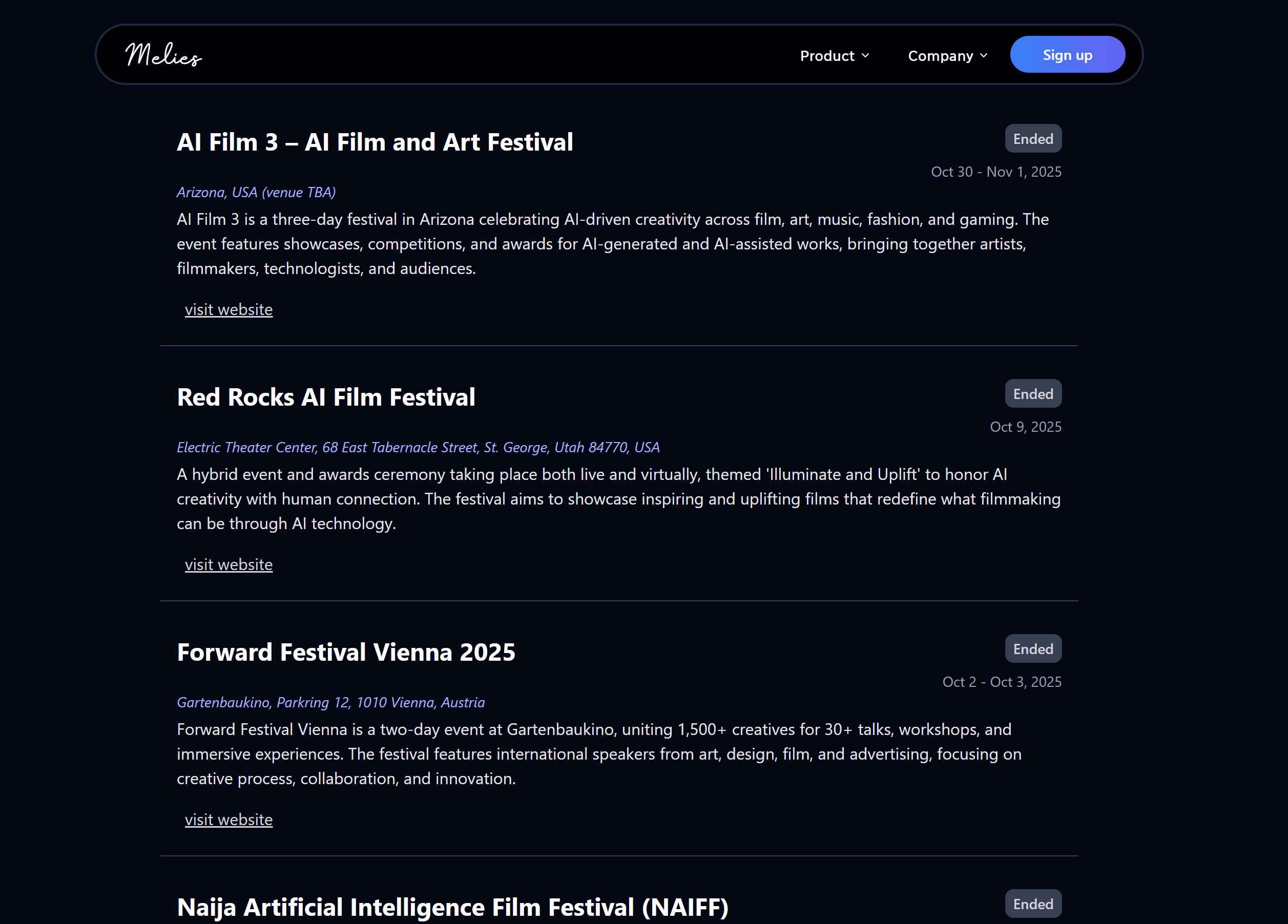Click Ended badge on Red Rocks festival
Image resolution: width=1288 pixels, height=924 pixels.
pos(1032,393)
